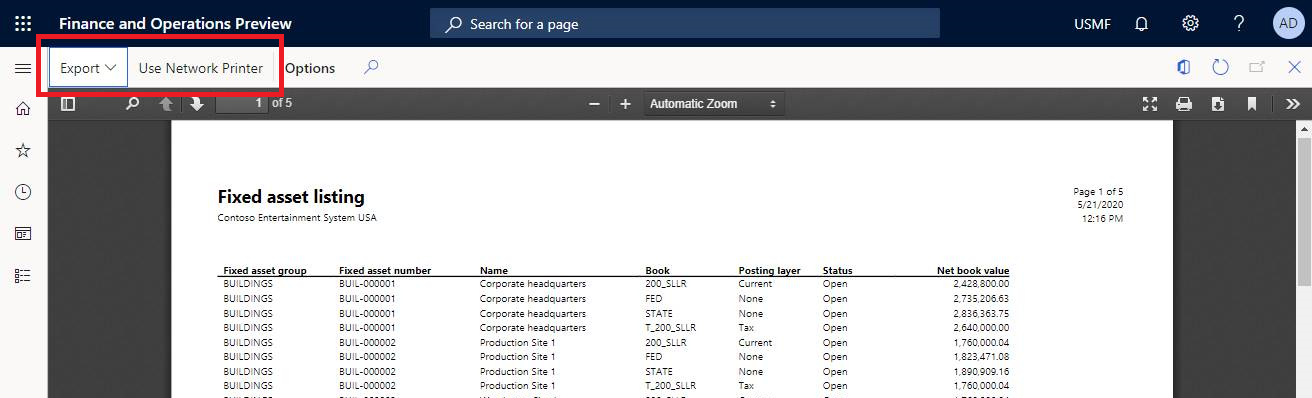
Task: Click Fixed asset number column header
Action: (385, 271)
